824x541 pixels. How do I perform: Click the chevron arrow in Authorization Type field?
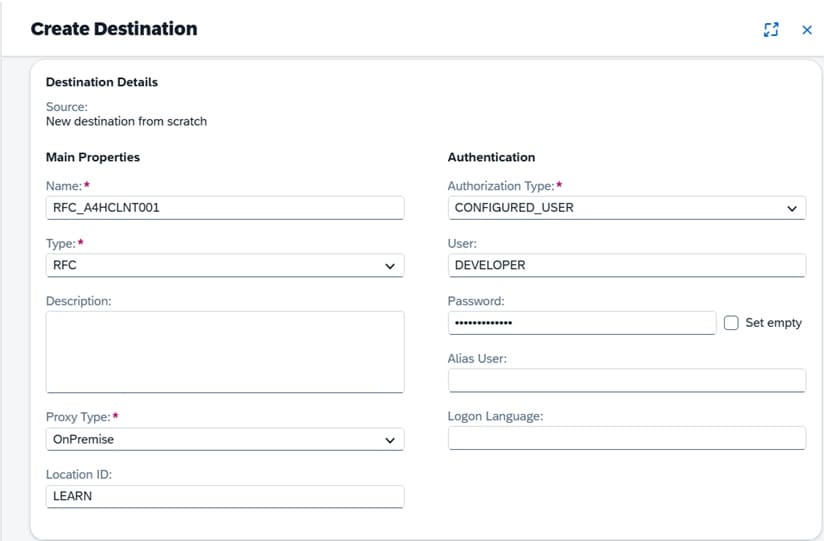[792, 208]
